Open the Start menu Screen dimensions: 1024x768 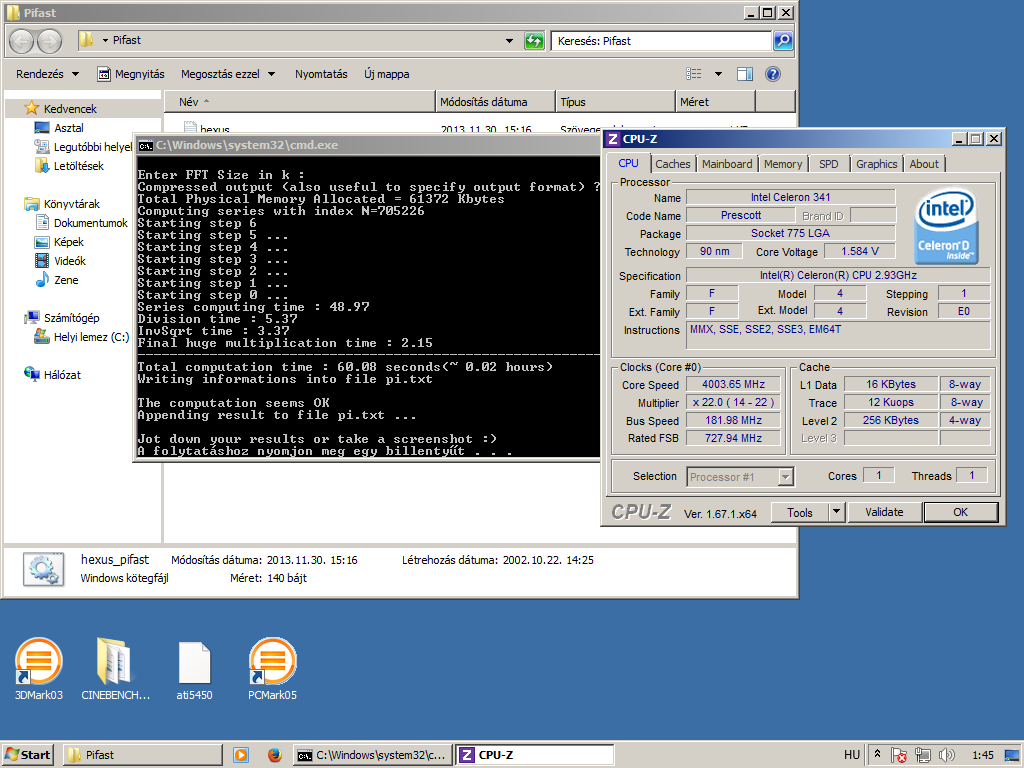(27, 755)
